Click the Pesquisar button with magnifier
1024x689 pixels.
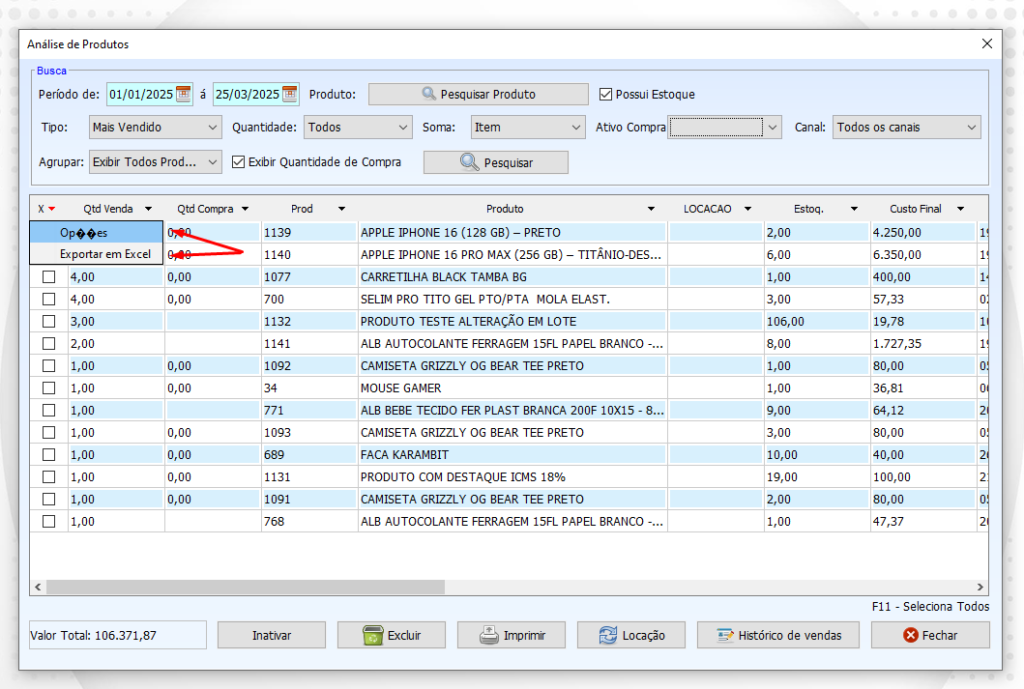point(496,163)
